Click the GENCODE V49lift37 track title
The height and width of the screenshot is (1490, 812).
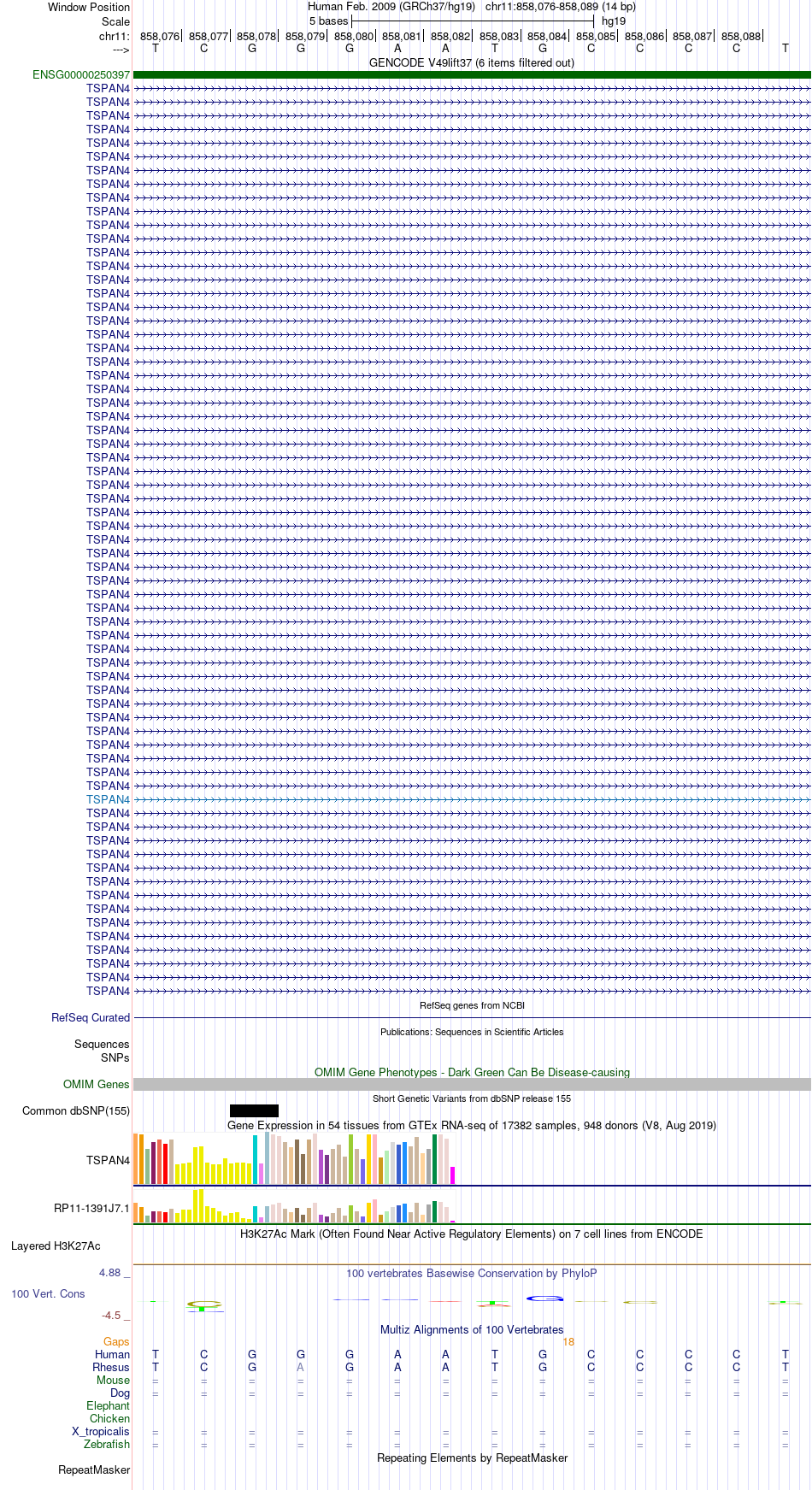(x=472, y=62)
